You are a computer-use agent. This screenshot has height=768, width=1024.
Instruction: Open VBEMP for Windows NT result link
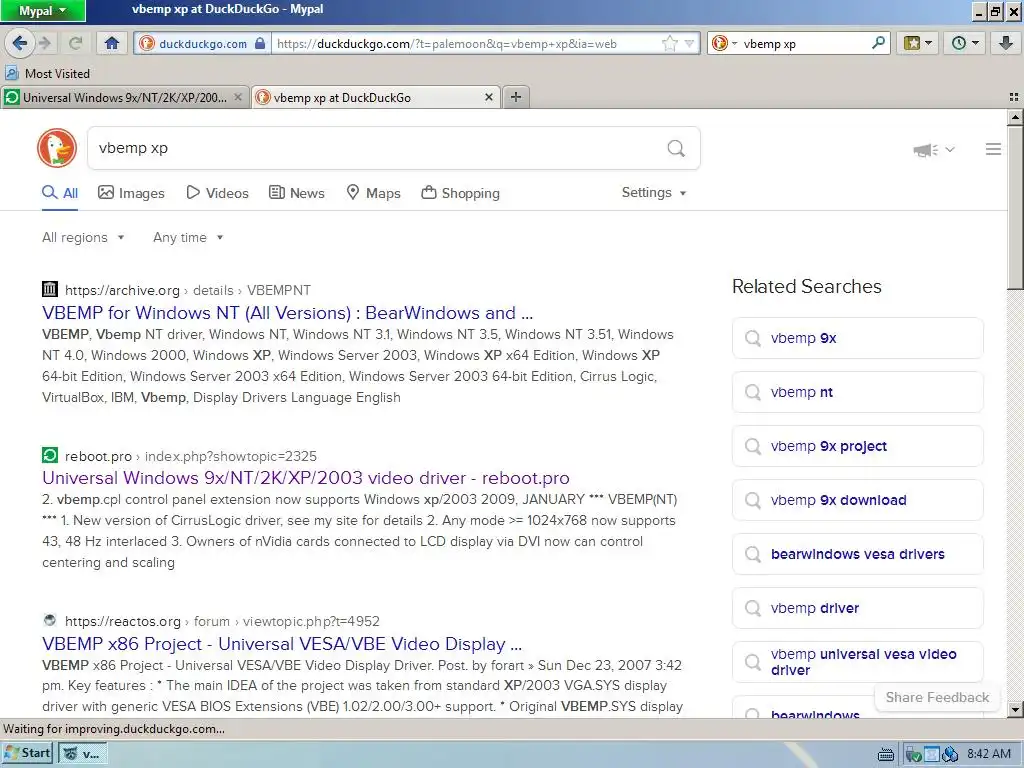point(287,313)
